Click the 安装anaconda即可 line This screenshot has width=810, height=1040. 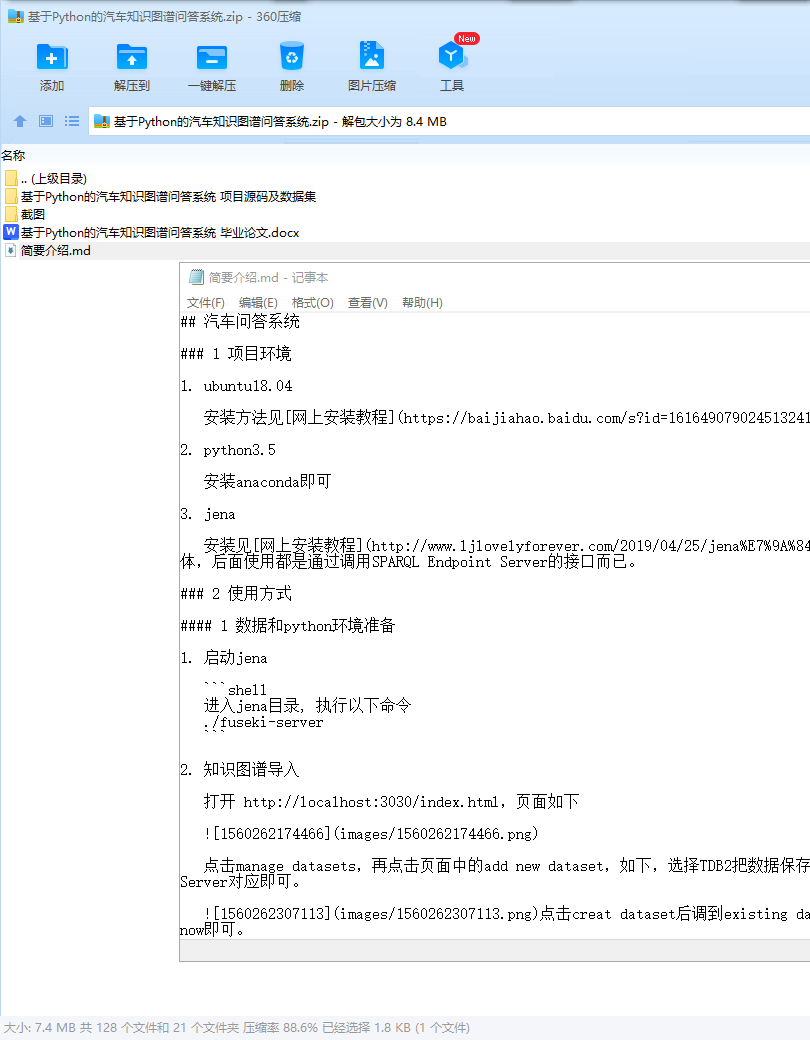[x=267, y=482]
